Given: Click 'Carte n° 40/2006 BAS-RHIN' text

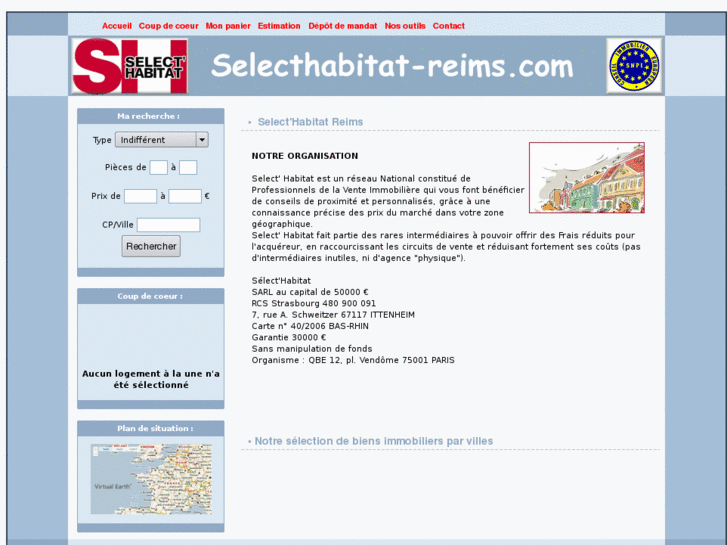Looking at the screenshot, I should (x=310, y=326).
